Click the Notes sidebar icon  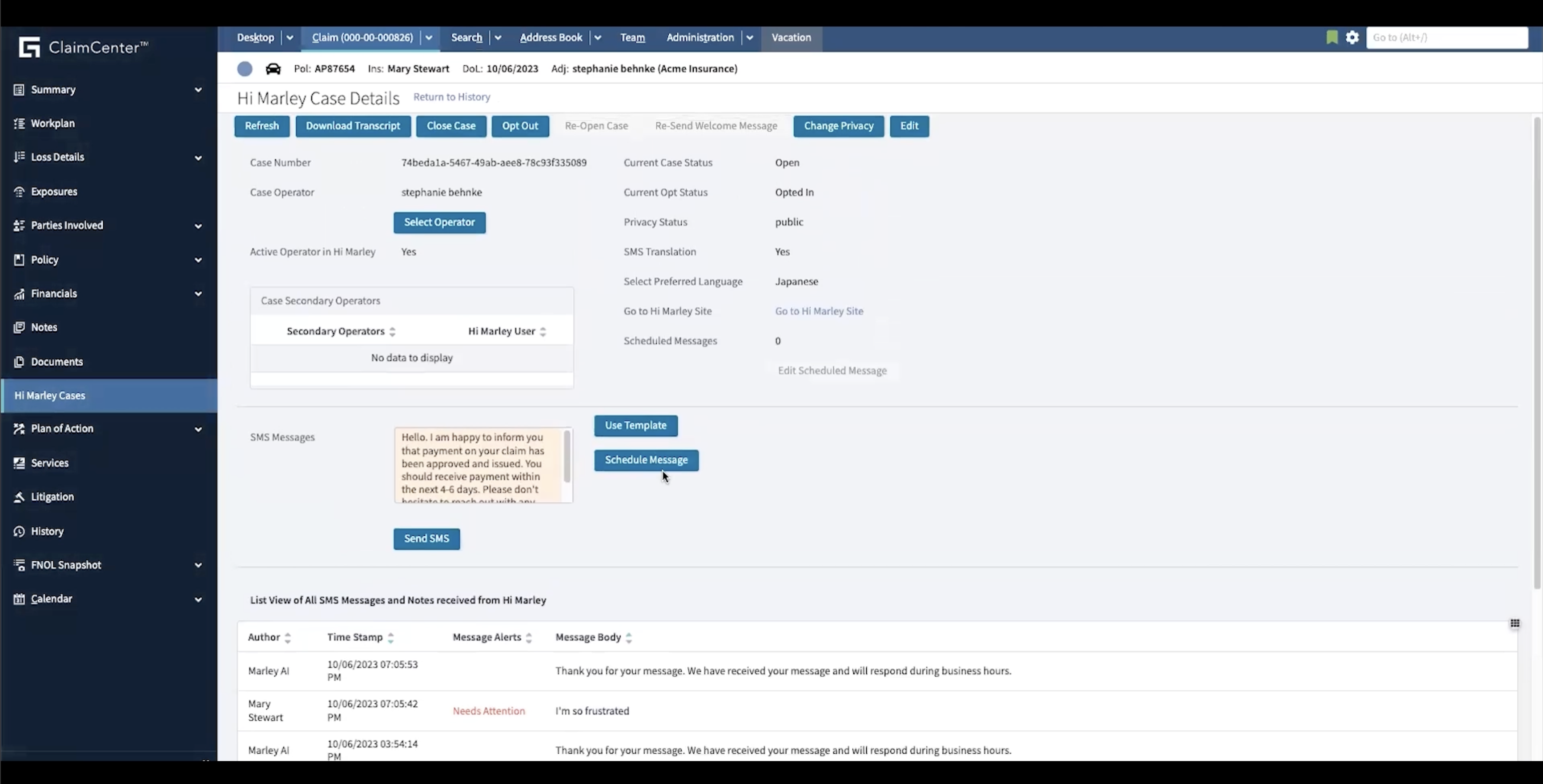[19, 327]
